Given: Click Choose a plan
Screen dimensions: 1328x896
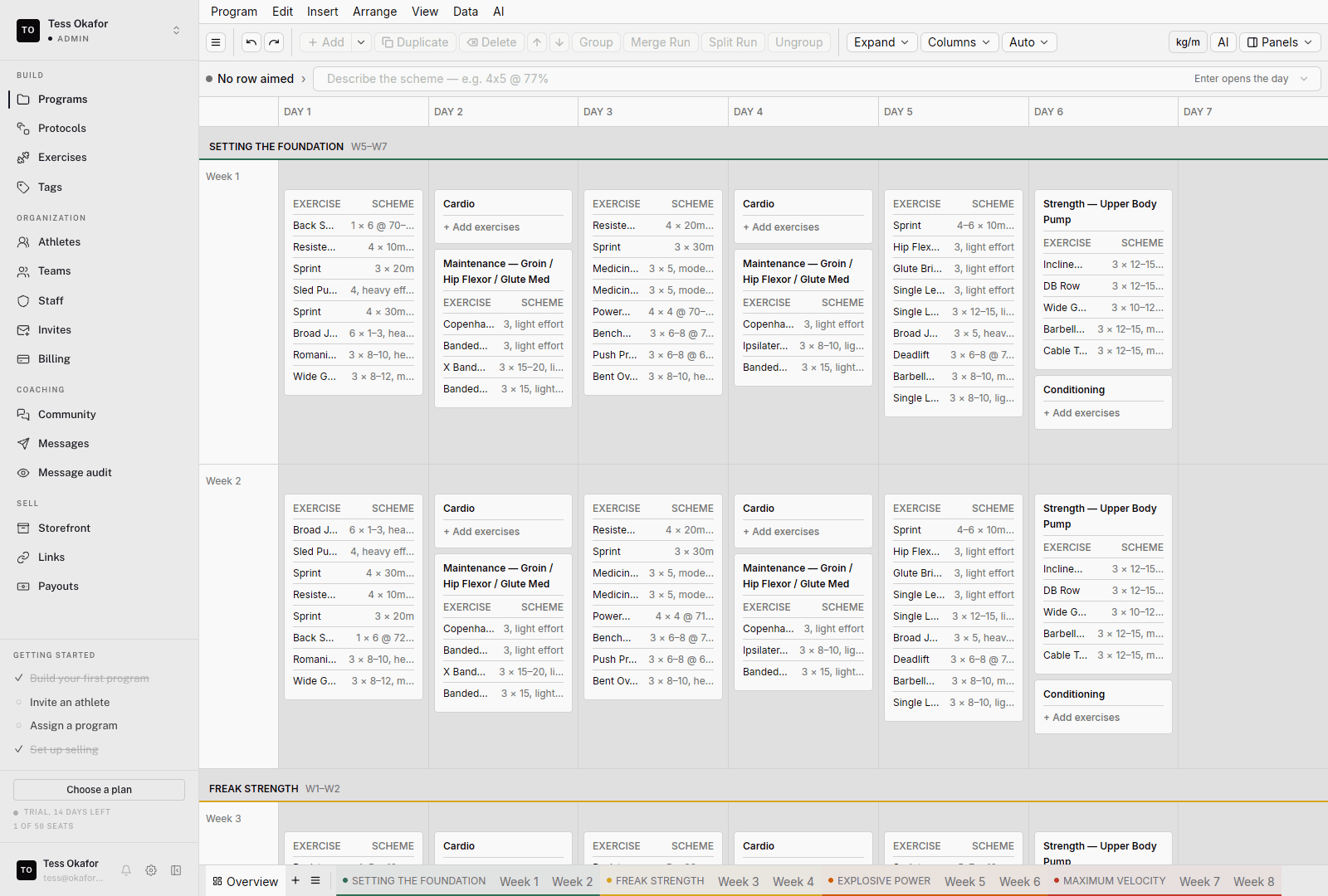Looking at the screenshot, I should (100, 790).
